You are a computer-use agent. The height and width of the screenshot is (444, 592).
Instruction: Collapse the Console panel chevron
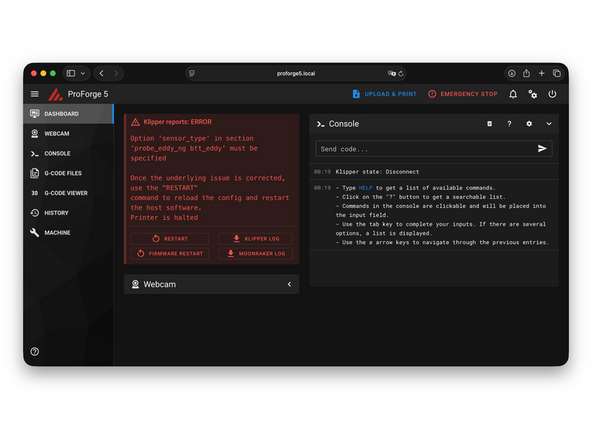[549, 123]
